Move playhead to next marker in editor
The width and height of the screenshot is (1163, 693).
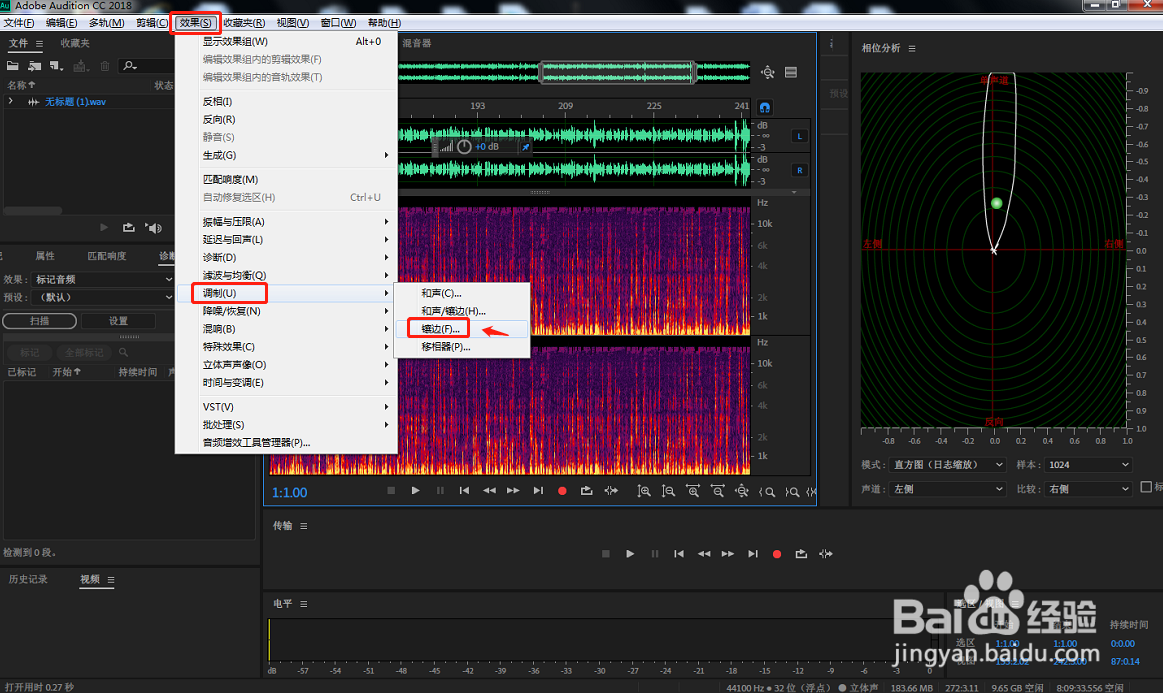(538, 490)
